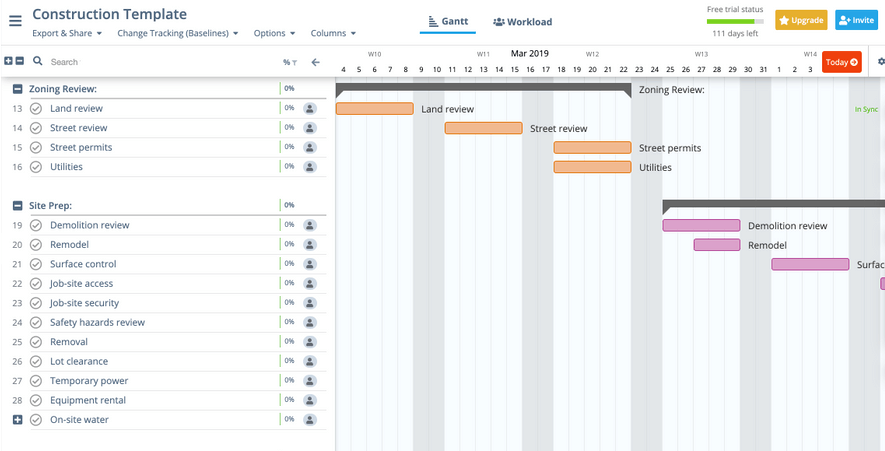
Task: Select the Equipment rental task name
Action: [x=88, y=400]
